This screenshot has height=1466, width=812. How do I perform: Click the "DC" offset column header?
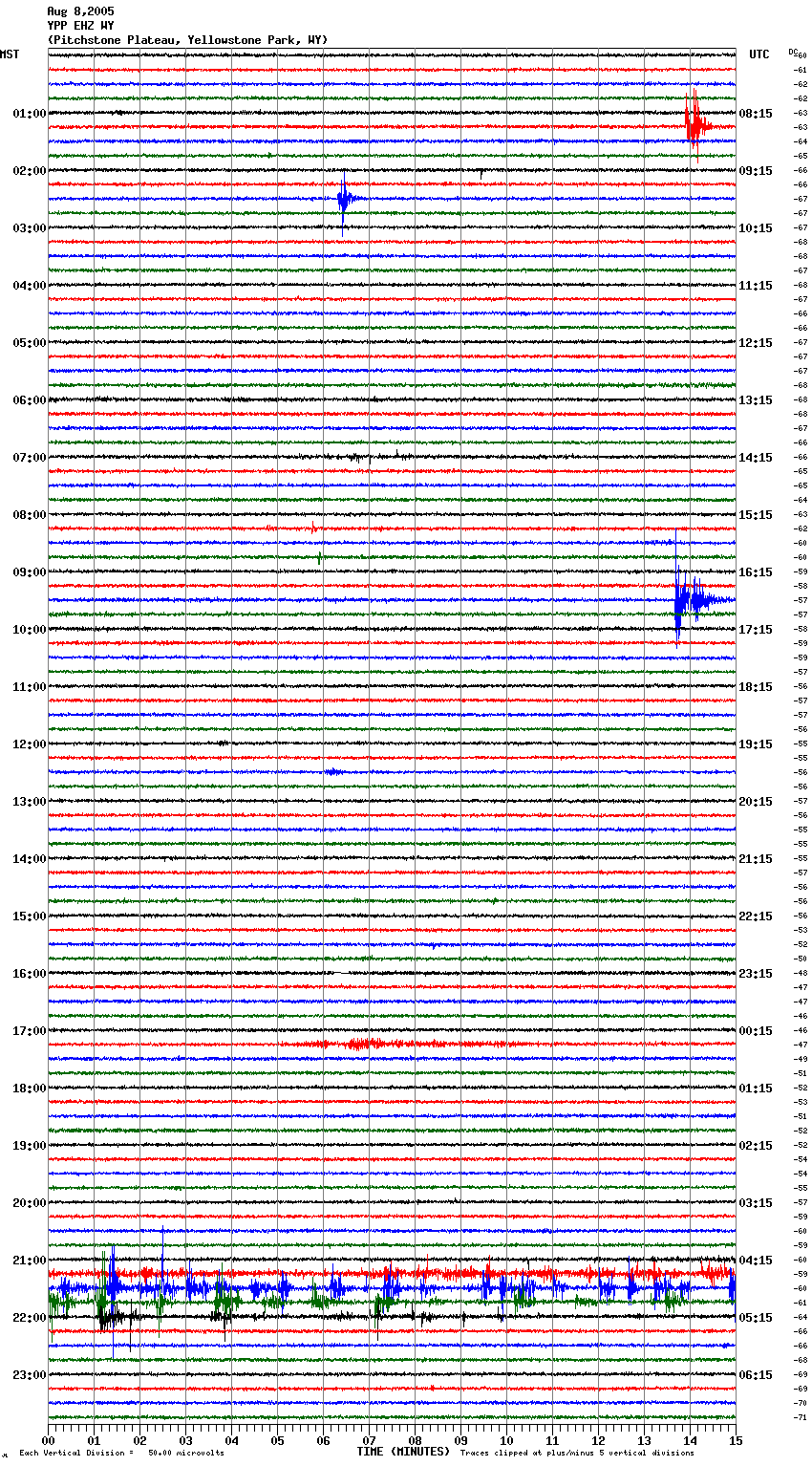(793, 52)
